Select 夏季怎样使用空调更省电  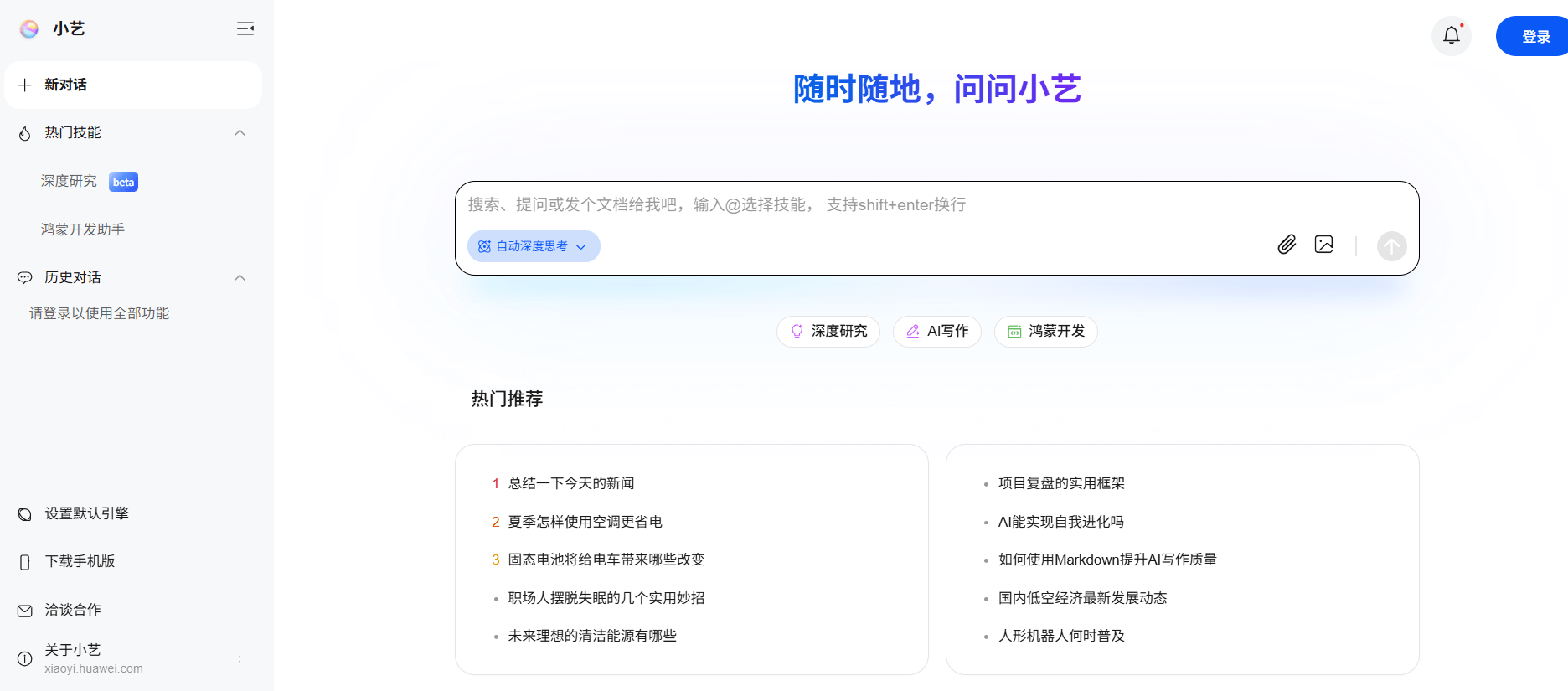[585, 522]
